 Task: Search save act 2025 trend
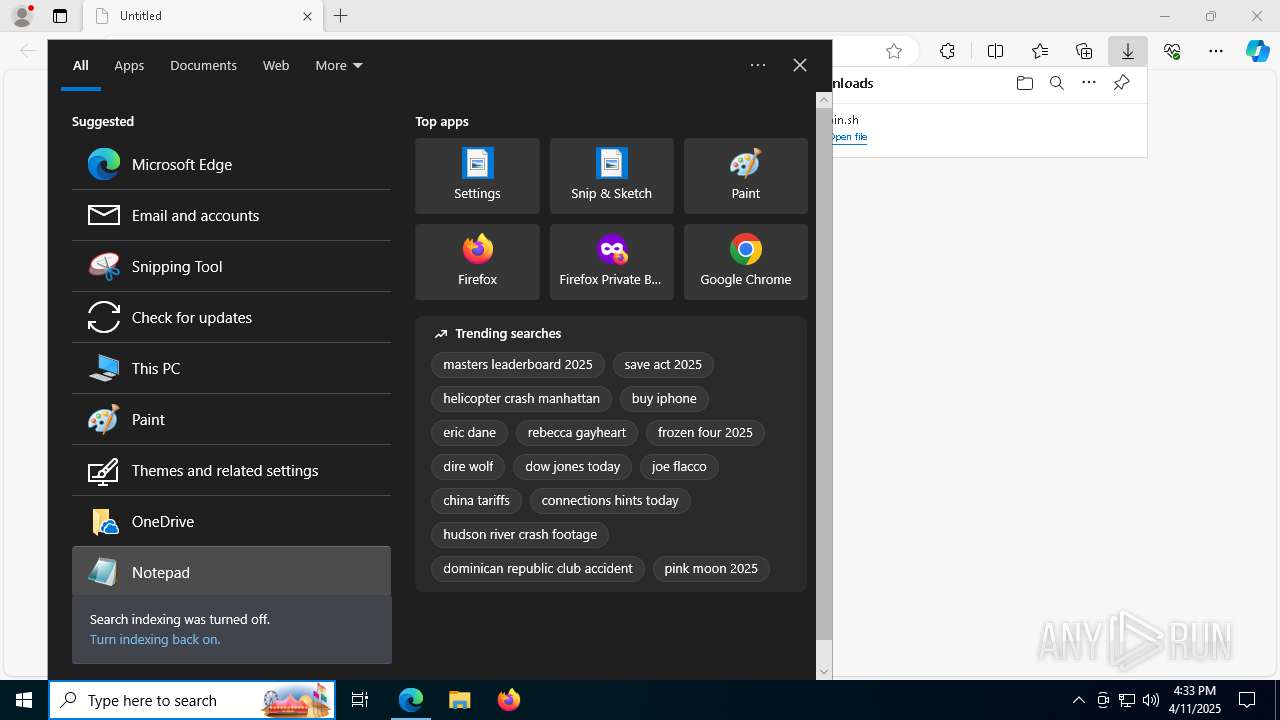click(663, 365)
